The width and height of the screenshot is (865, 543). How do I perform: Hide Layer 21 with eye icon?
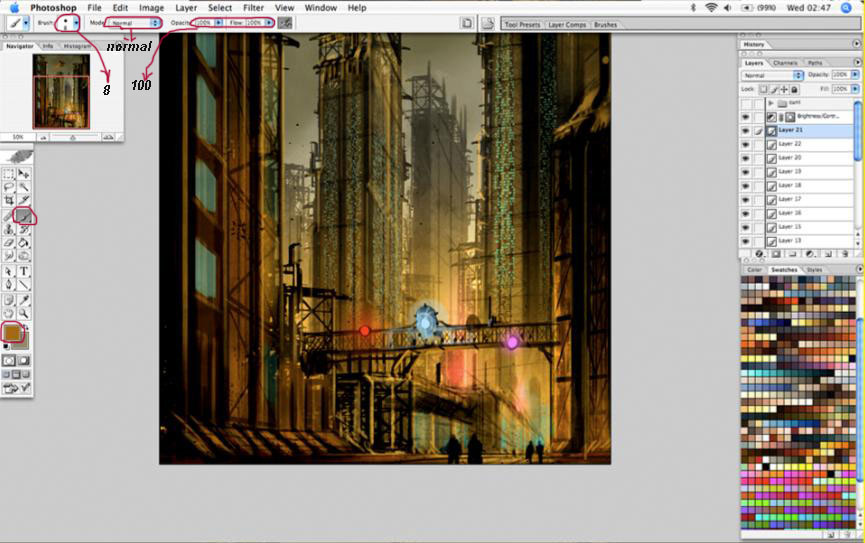pos(746,131)
